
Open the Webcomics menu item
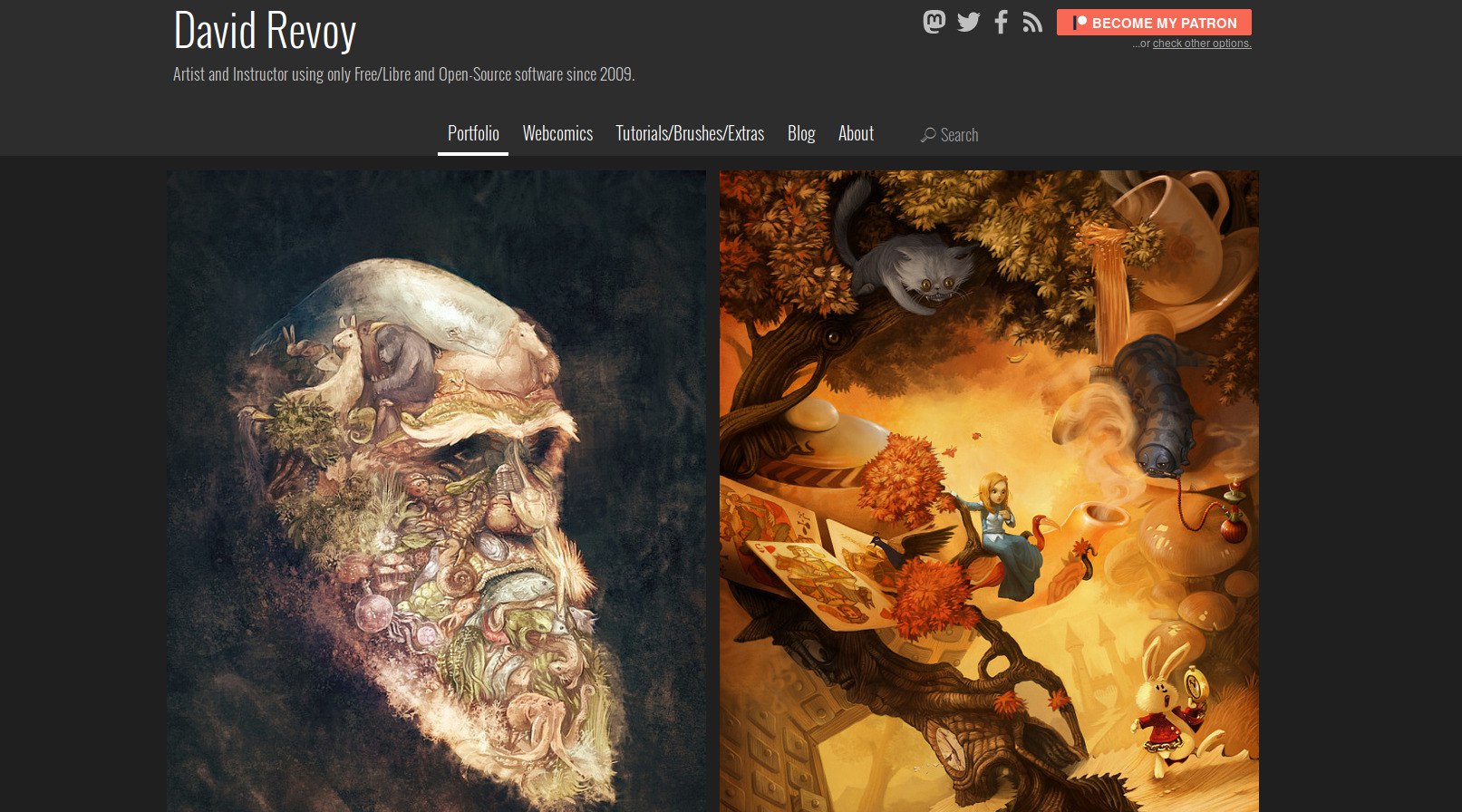[557, 133]
